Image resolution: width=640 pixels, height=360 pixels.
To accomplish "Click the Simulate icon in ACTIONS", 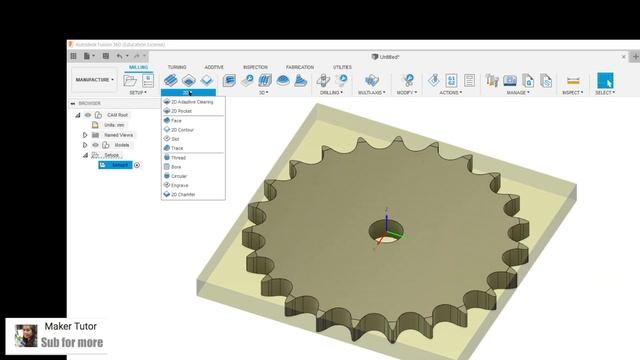I will point(433,80).
